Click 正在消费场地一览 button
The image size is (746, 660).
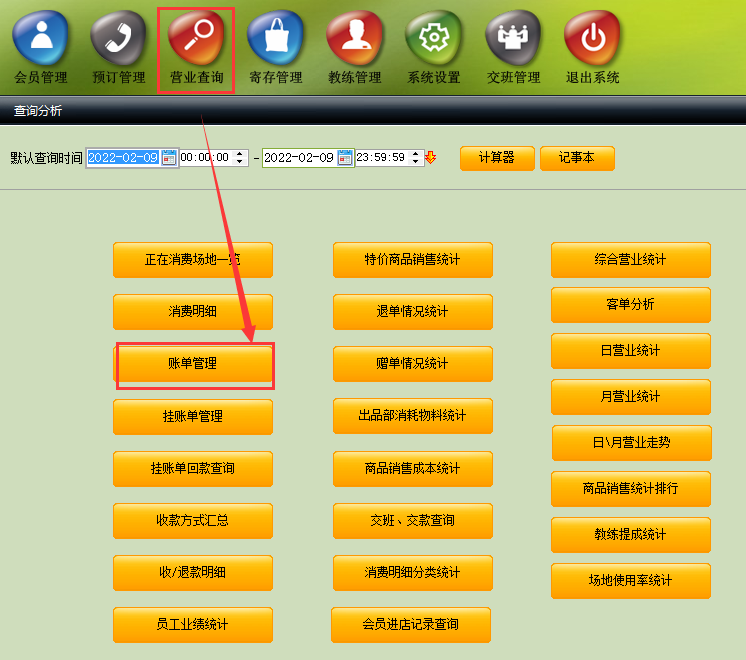[193, 260]
